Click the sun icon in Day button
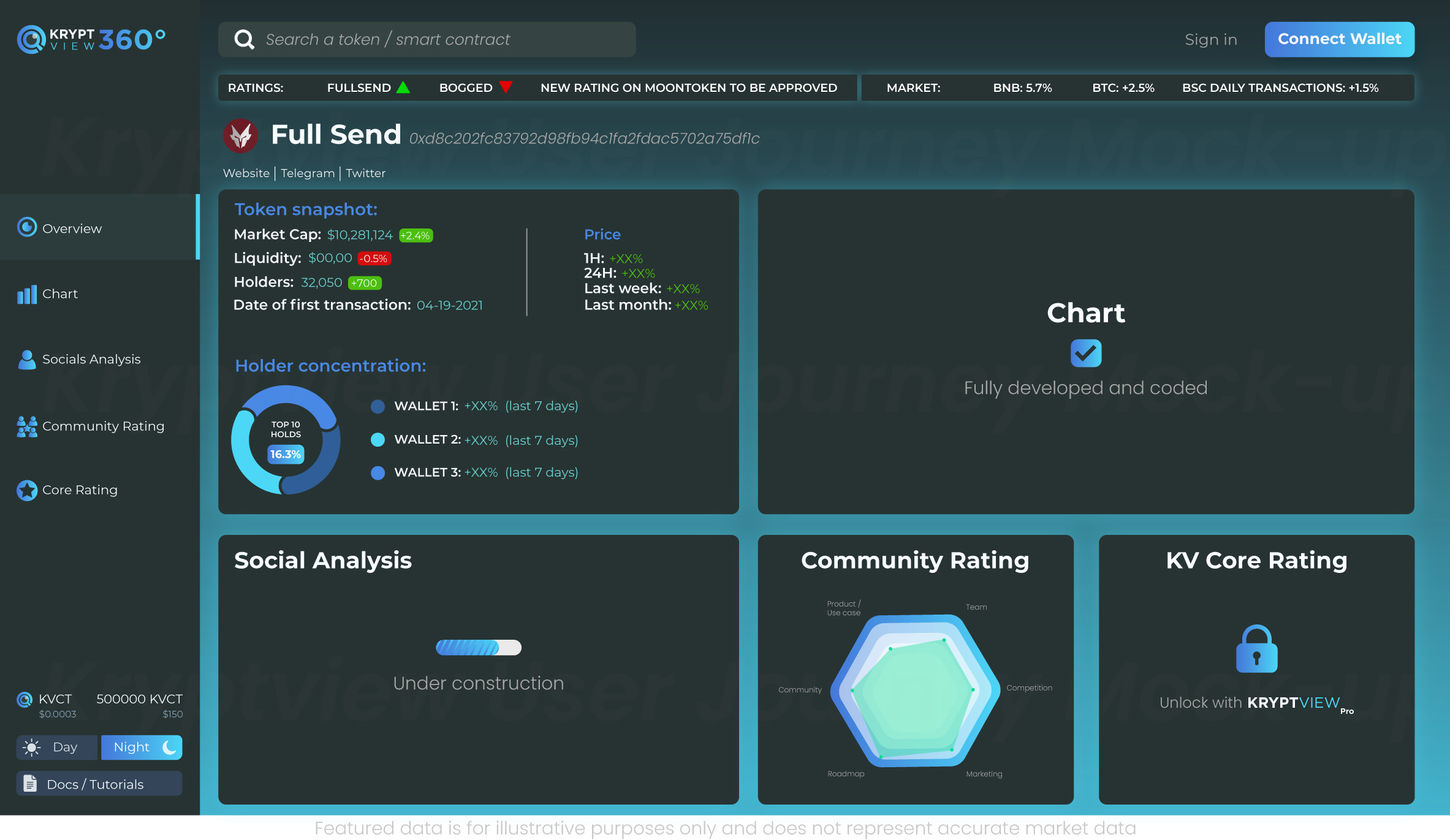Image resolution: width=1450 pixels, height=840 pixels. (32, 747)
